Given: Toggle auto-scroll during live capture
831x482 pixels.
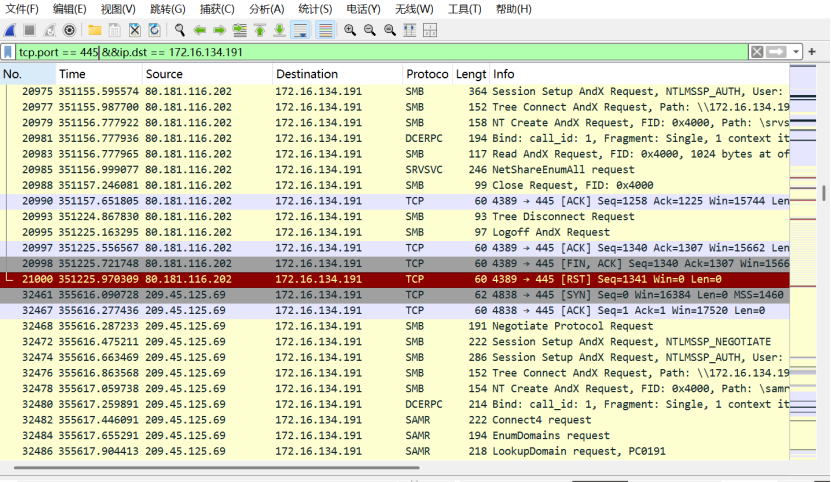Looking at the screenshot, I should (300, 30).
